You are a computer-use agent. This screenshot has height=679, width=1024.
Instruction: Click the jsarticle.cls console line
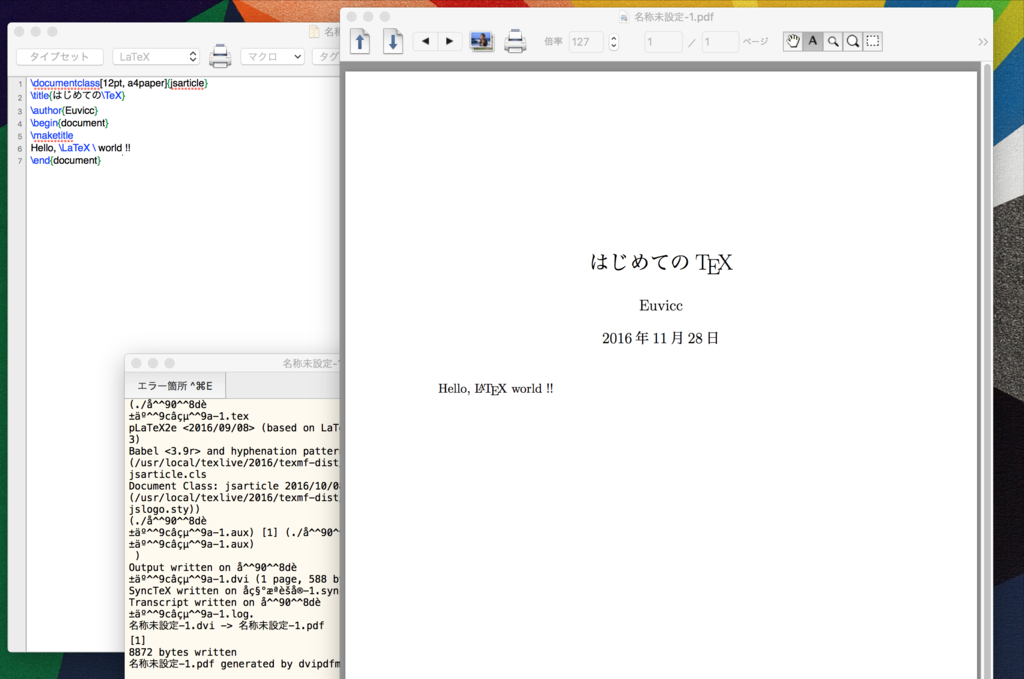pos(167,475)
